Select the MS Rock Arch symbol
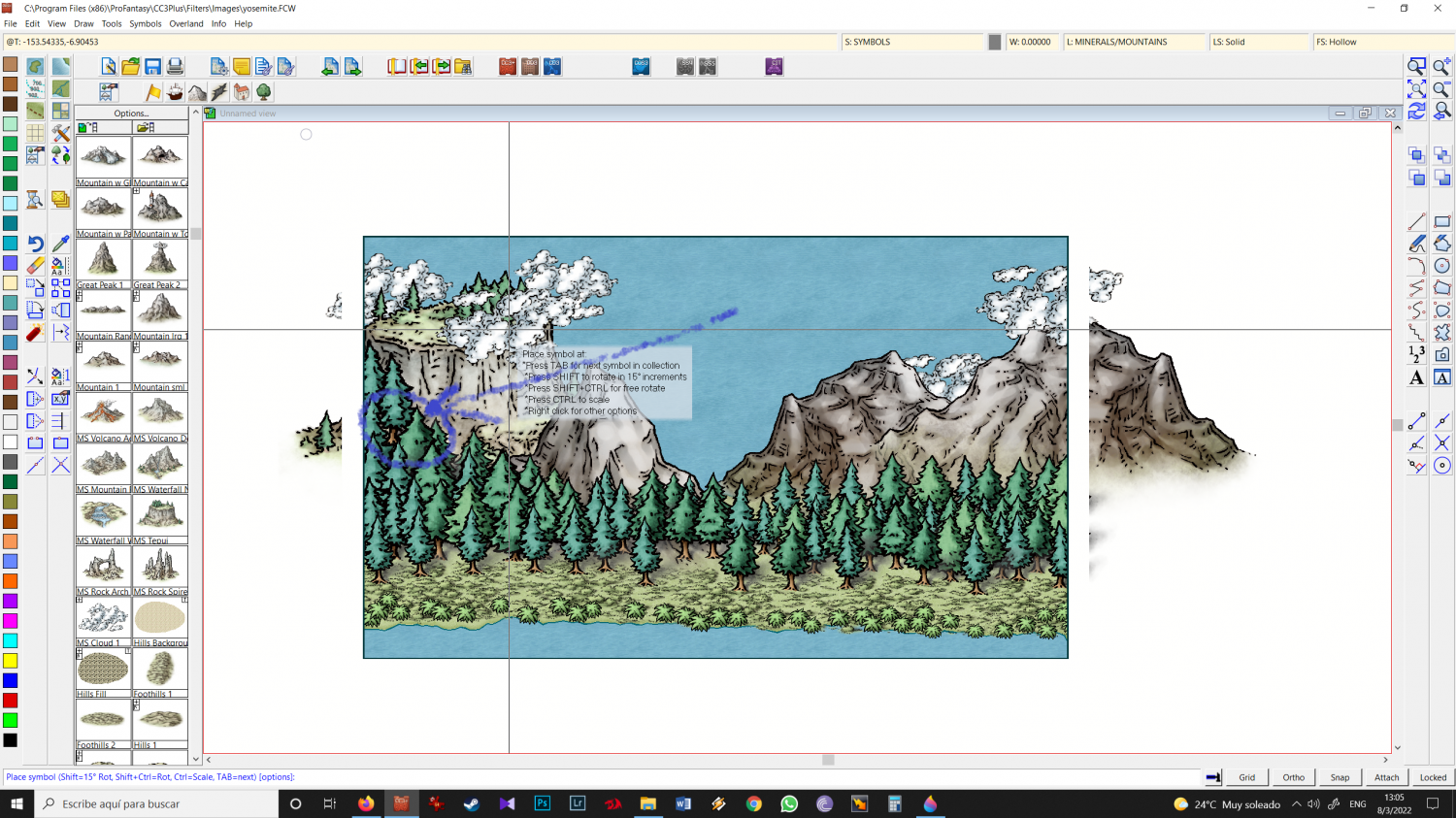 [103, 571]
